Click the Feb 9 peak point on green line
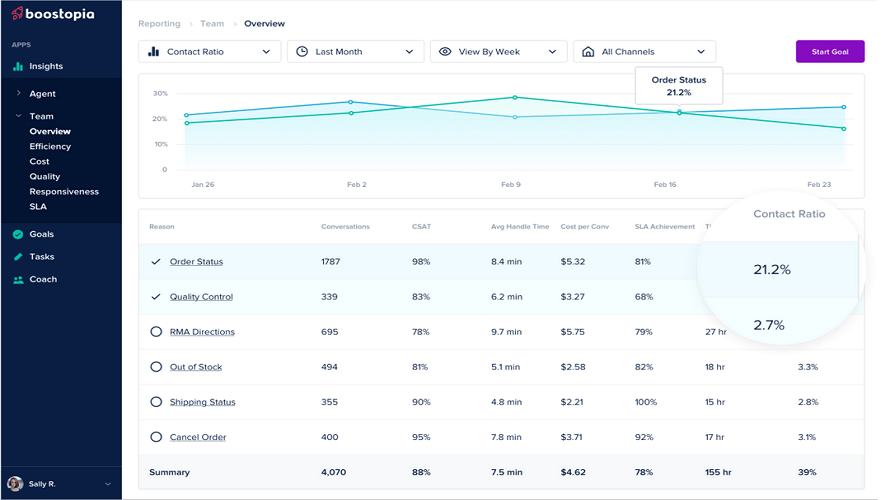The height and width of the screenshot is (500, 890). coord(515,98)
